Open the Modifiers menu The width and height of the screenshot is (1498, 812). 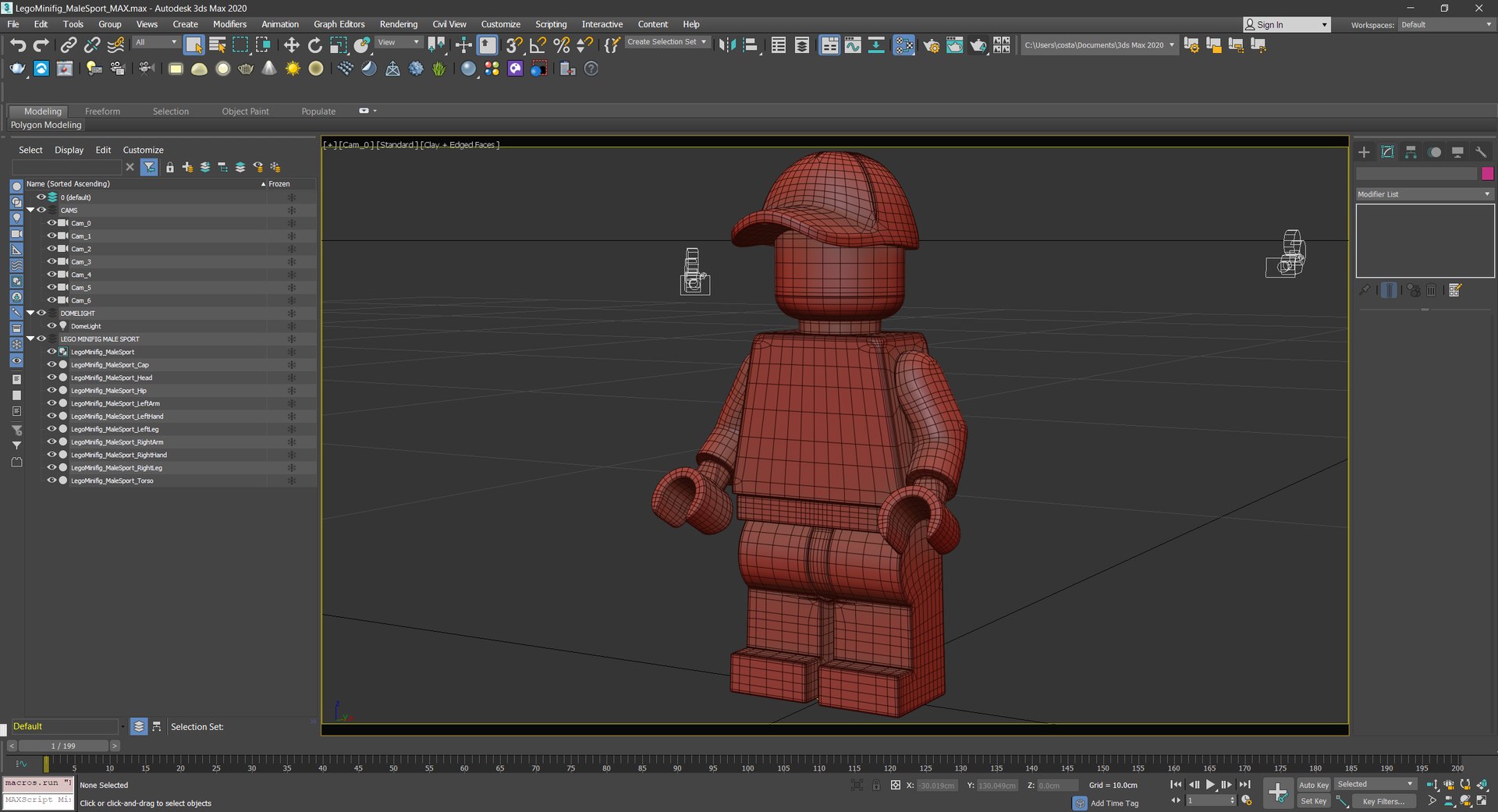[x=229, y=24]
